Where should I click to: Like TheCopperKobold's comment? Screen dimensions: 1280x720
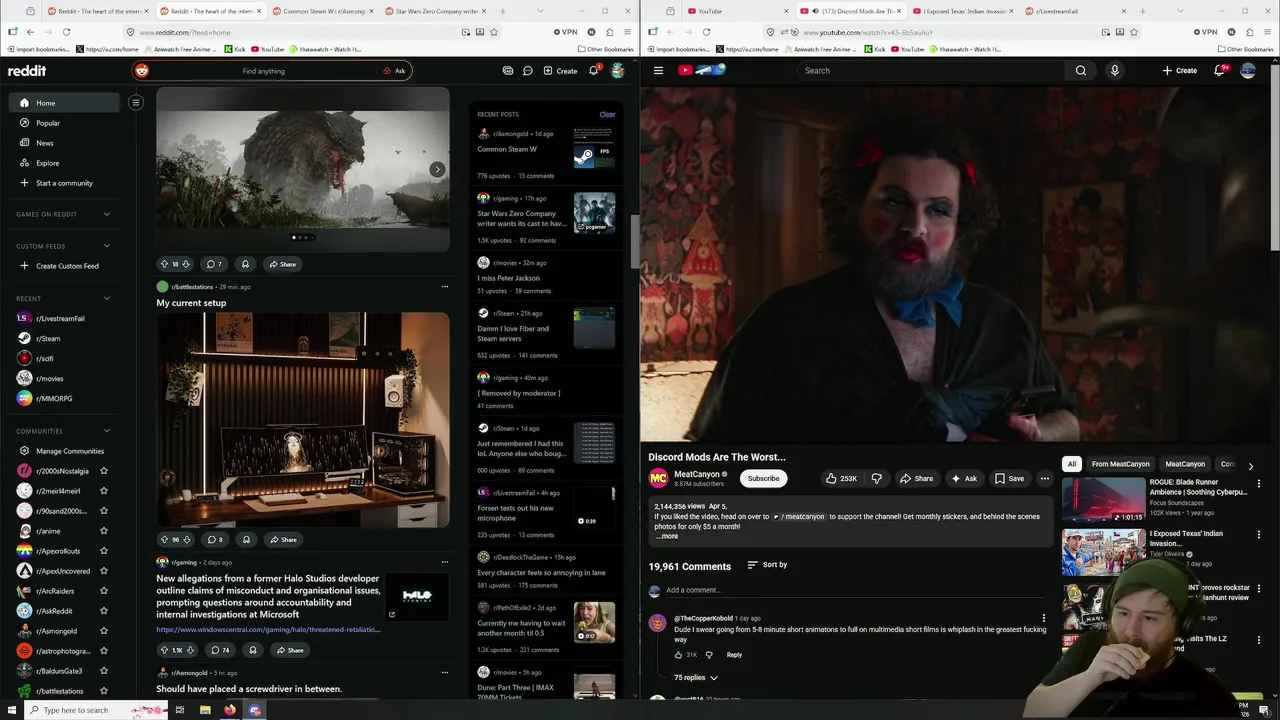[679, 655]
